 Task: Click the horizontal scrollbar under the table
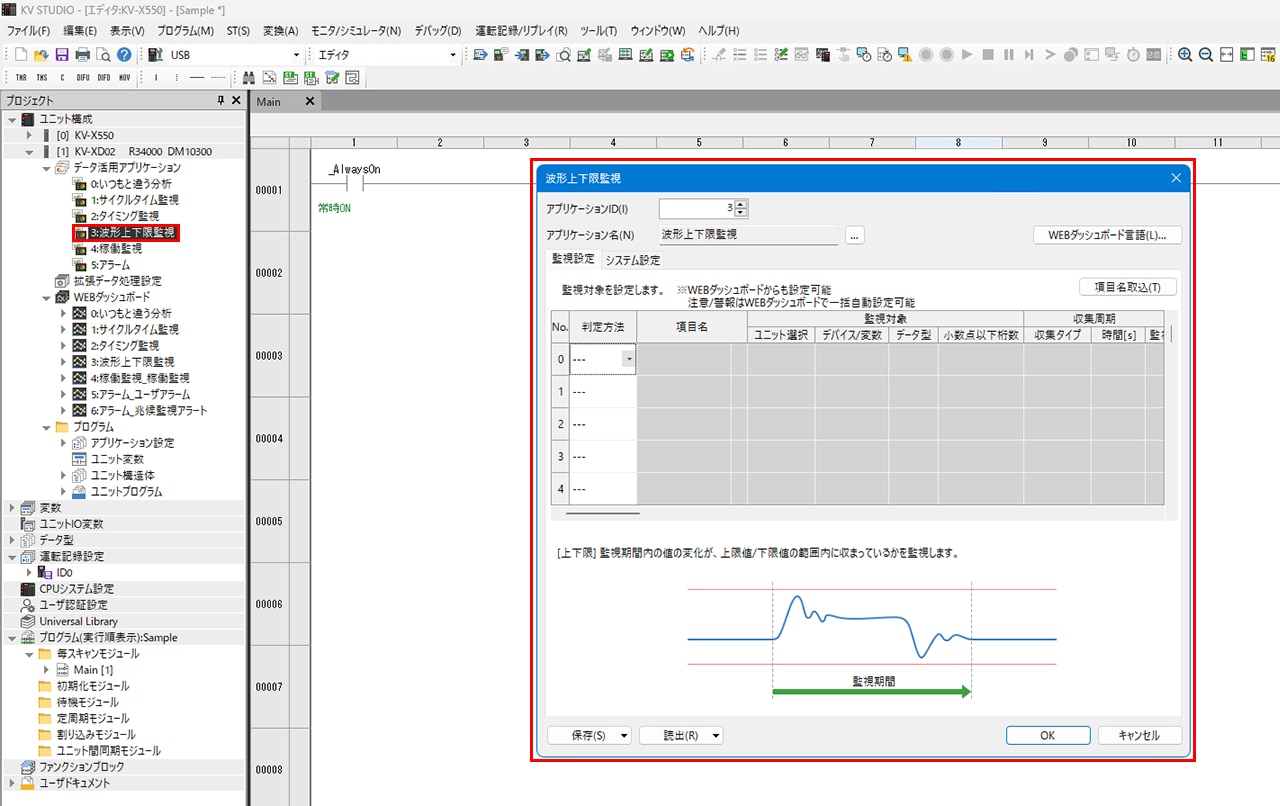[x=602, y=512]
